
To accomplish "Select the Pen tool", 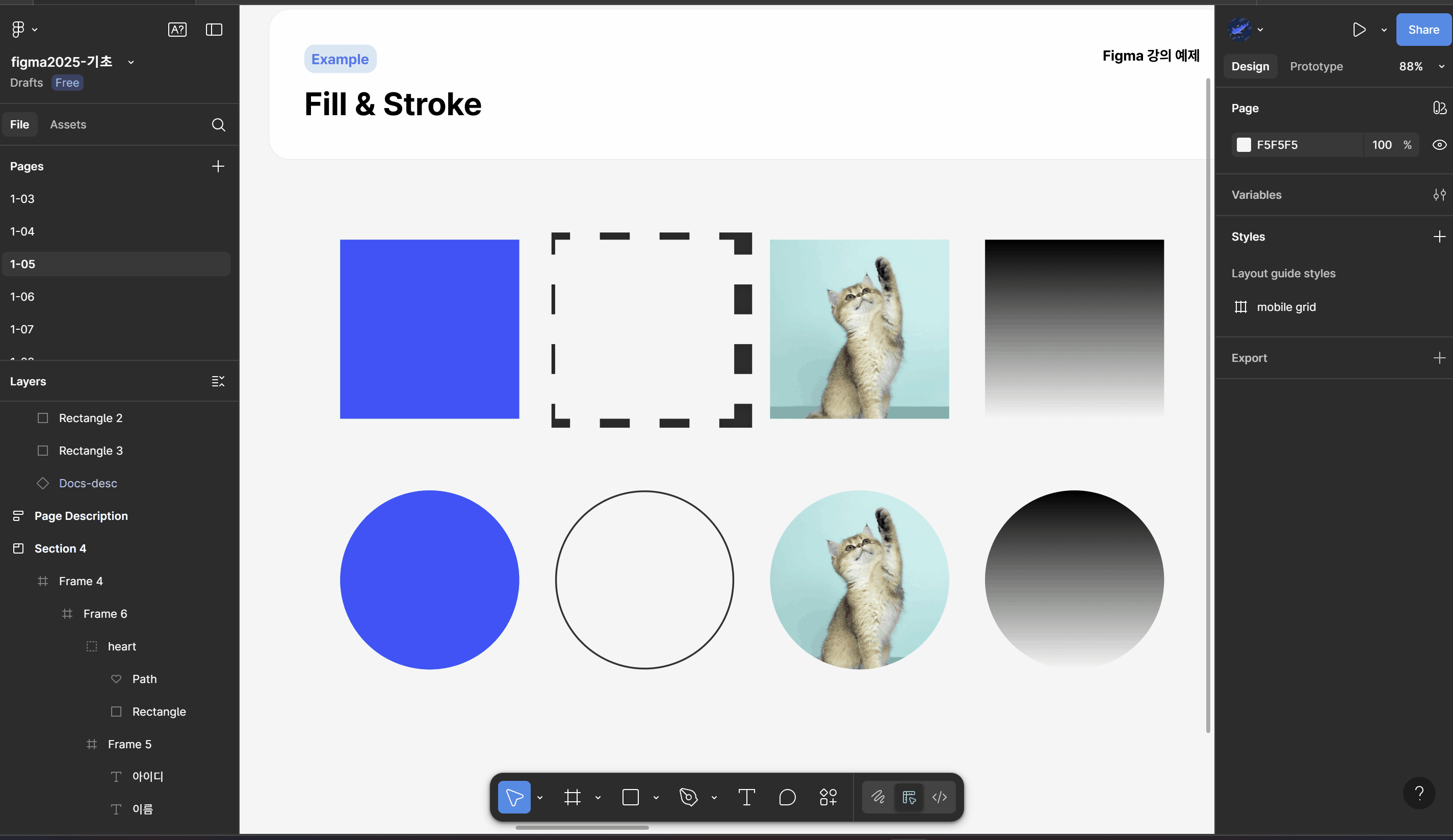I will coord(688,797).
